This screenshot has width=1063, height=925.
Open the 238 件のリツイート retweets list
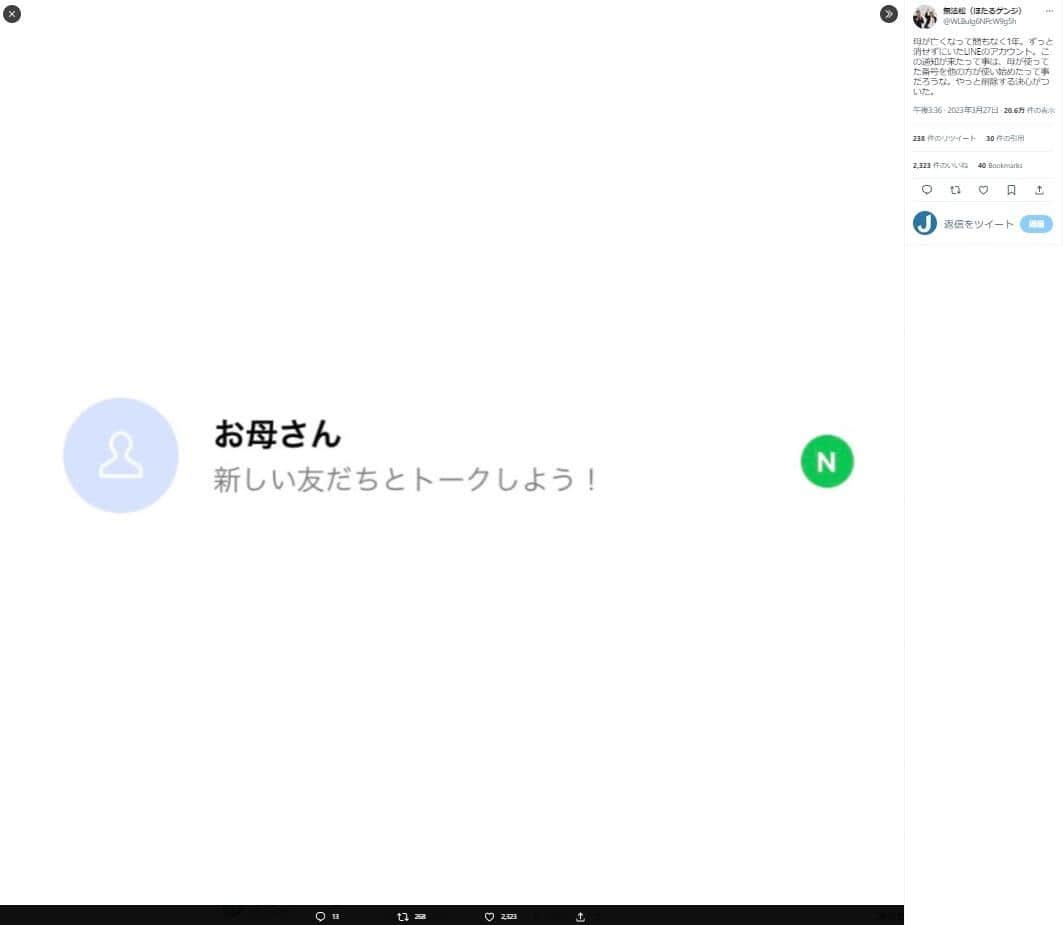tap(944, 138)
